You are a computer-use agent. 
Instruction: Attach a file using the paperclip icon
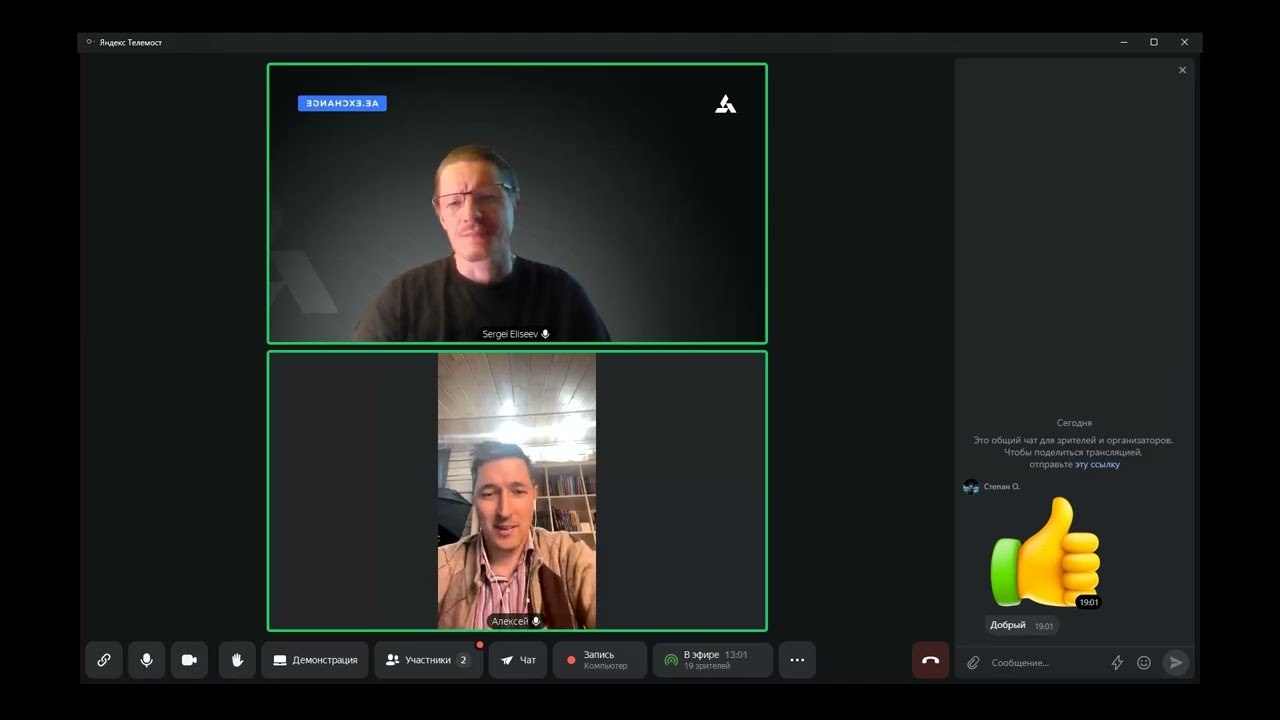click(973, 663)
